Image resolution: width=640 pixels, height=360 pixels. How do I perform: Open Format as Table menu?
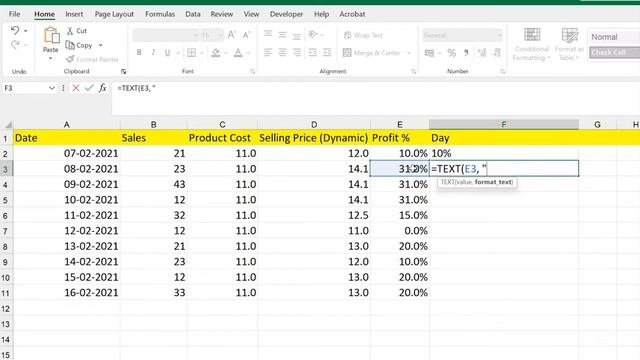coord(569,44)
